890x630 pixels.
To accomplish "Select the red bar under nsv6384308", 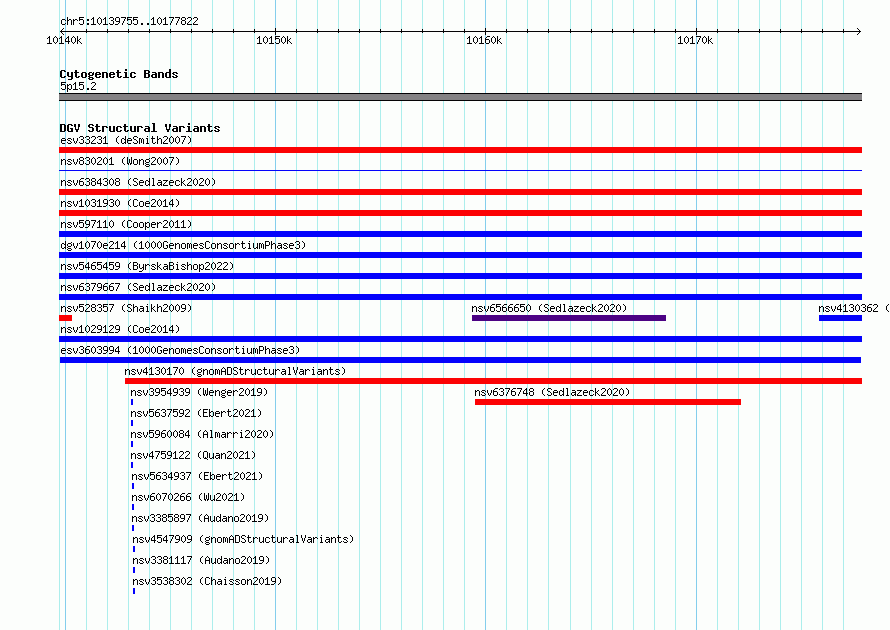I will pyautogui.click(x=460, y=192).
